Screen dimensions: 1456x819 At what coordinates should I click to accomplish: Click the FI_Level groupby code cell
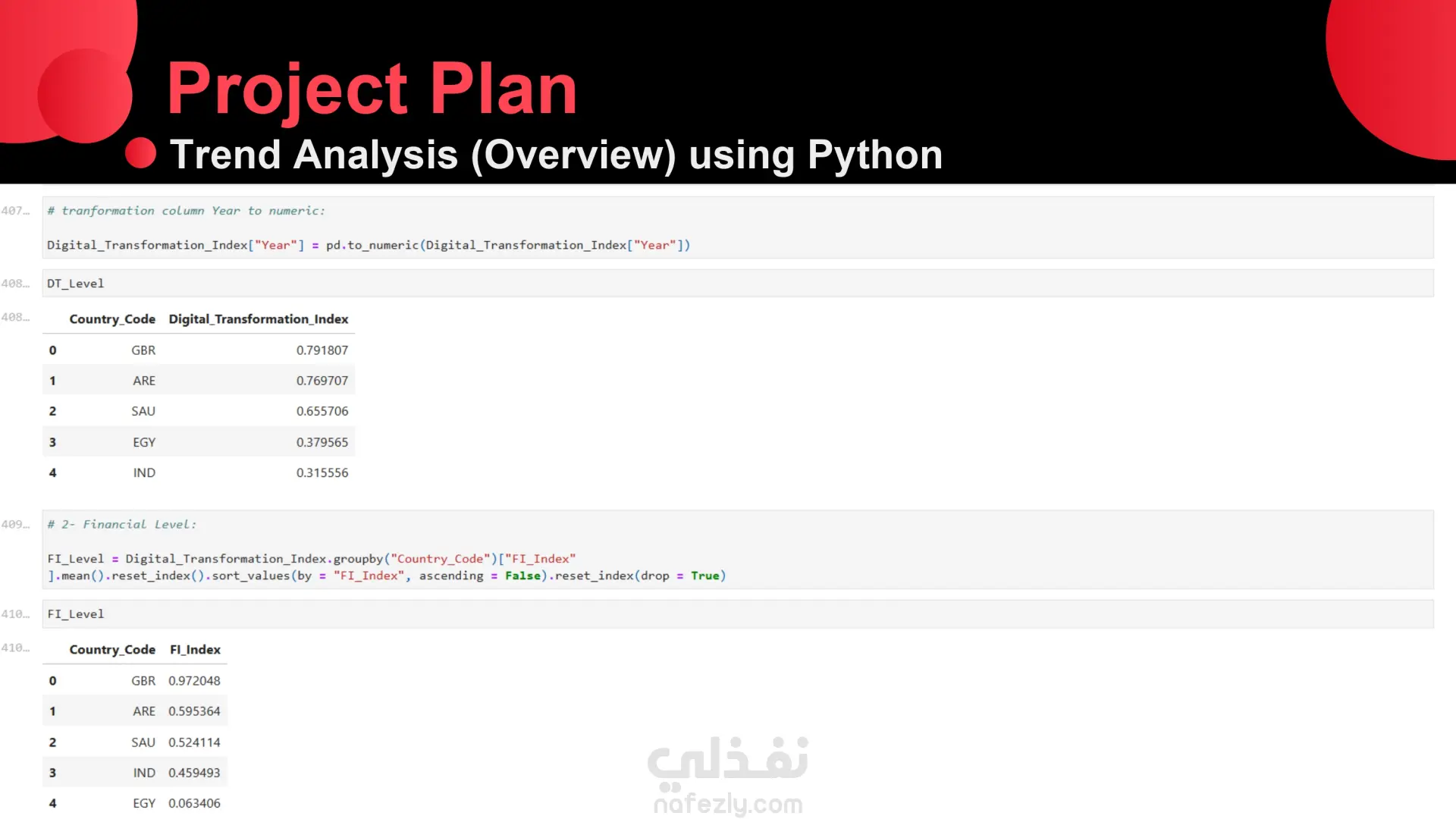tap(737, 550)
